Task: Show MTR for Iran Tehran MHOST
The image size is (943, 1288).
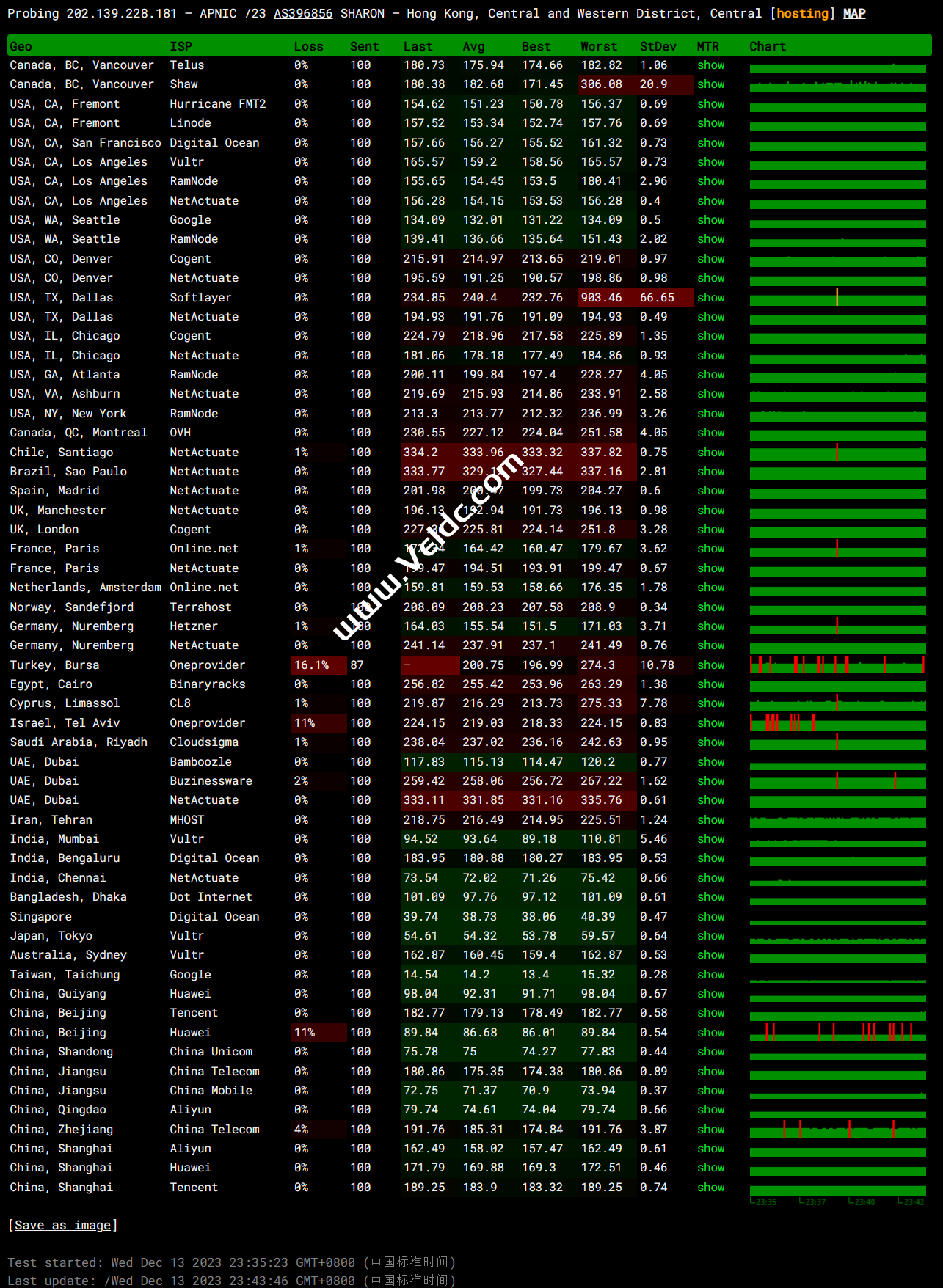Action: click(711, 820)
